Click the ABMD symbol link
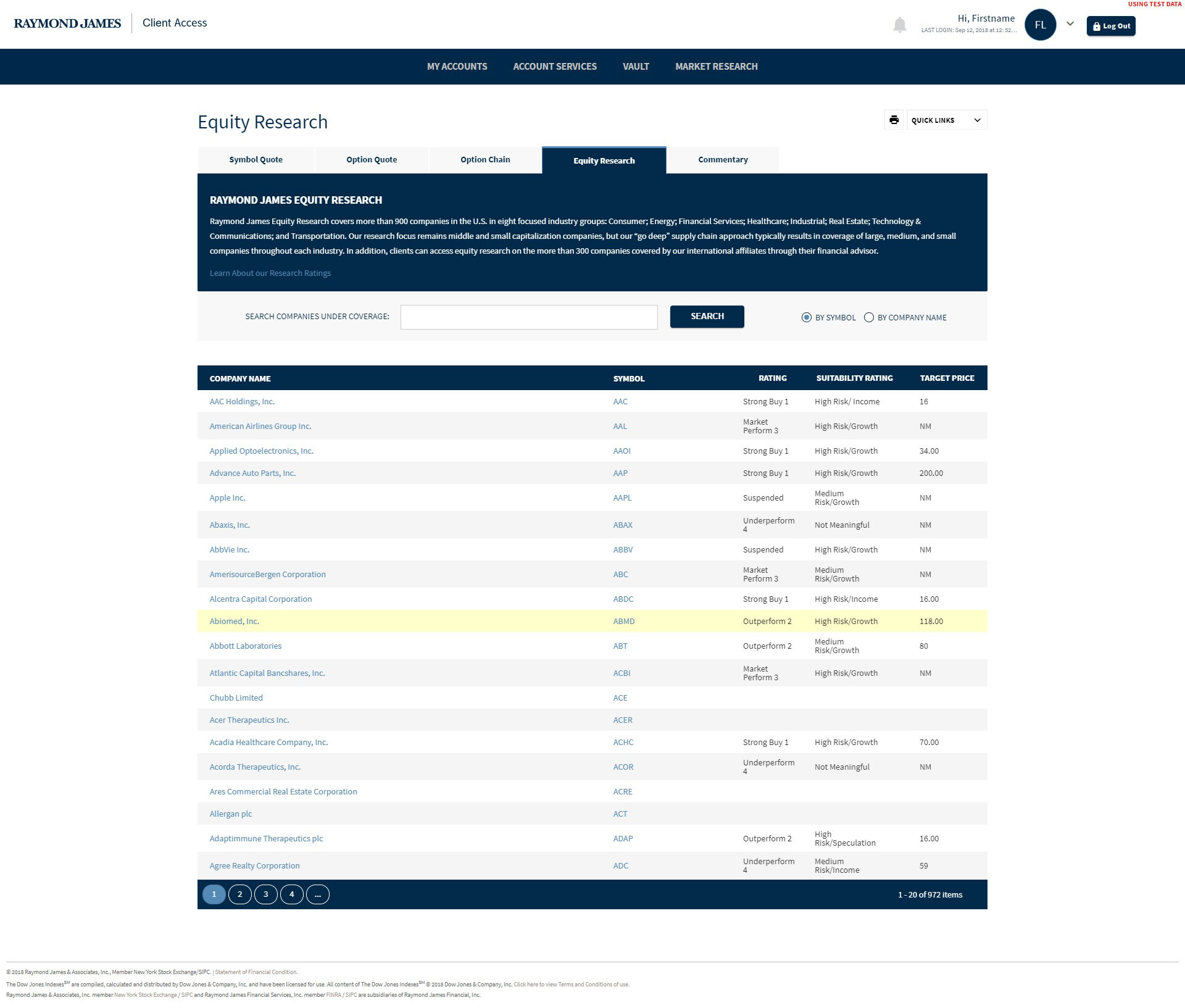The height and width of the screenshot is (1008, 1185). click(623, 621)
